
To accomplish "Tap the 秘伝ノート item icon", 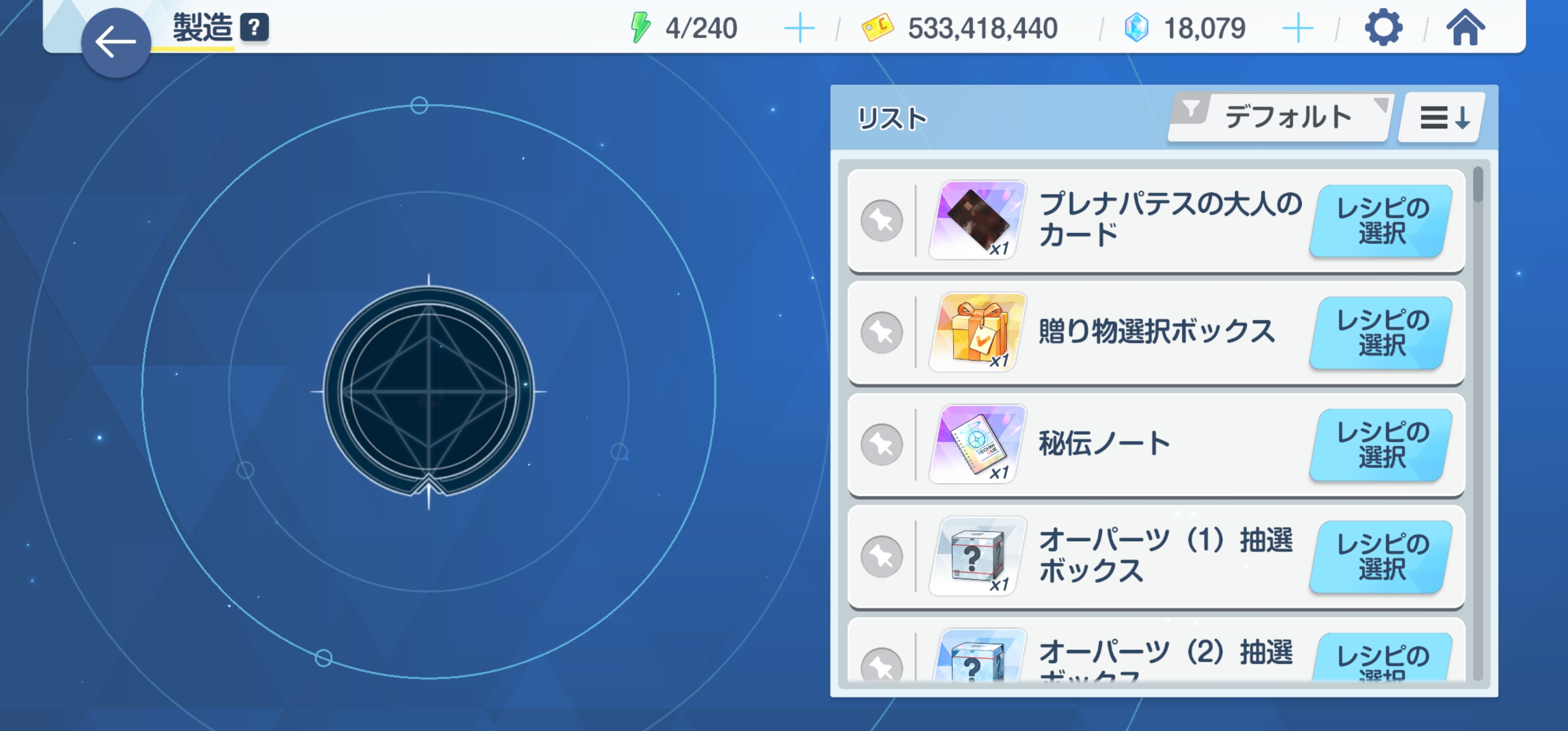I will (x=979, y=444).
